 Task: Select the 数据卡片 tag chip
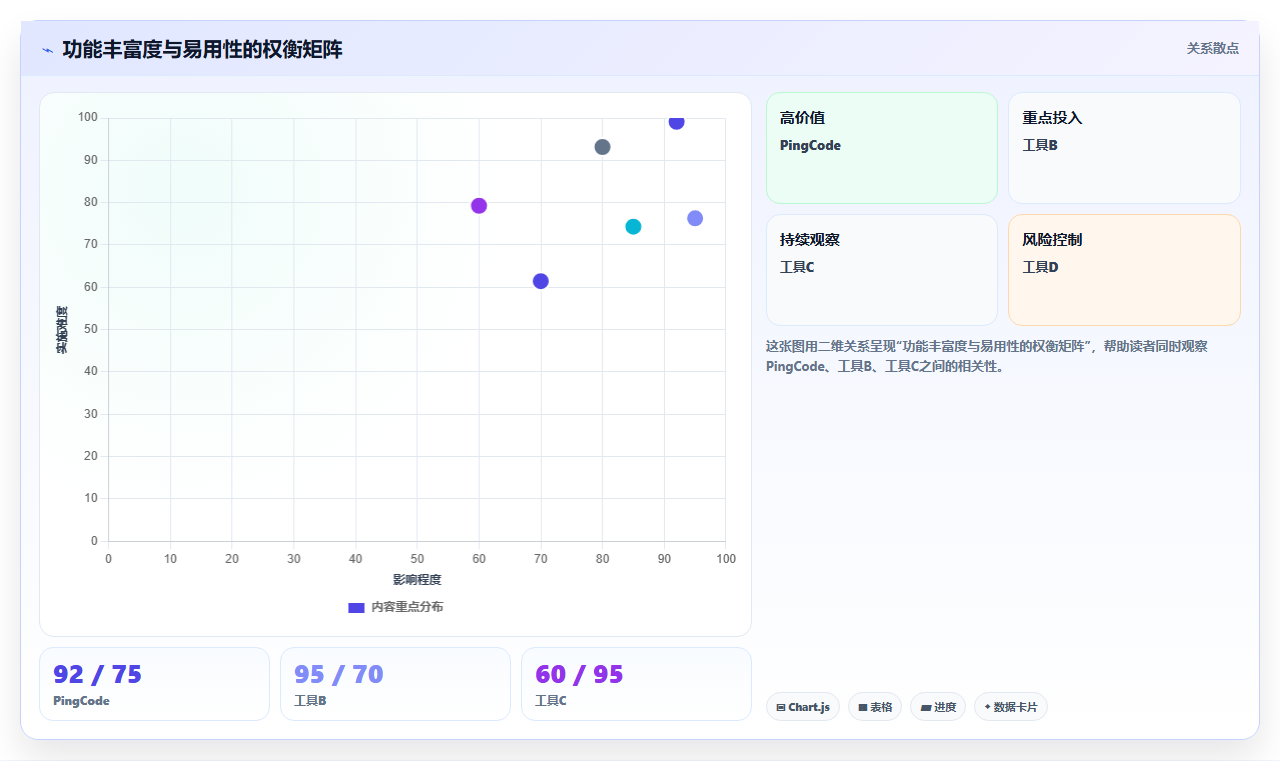(1011, 707)
